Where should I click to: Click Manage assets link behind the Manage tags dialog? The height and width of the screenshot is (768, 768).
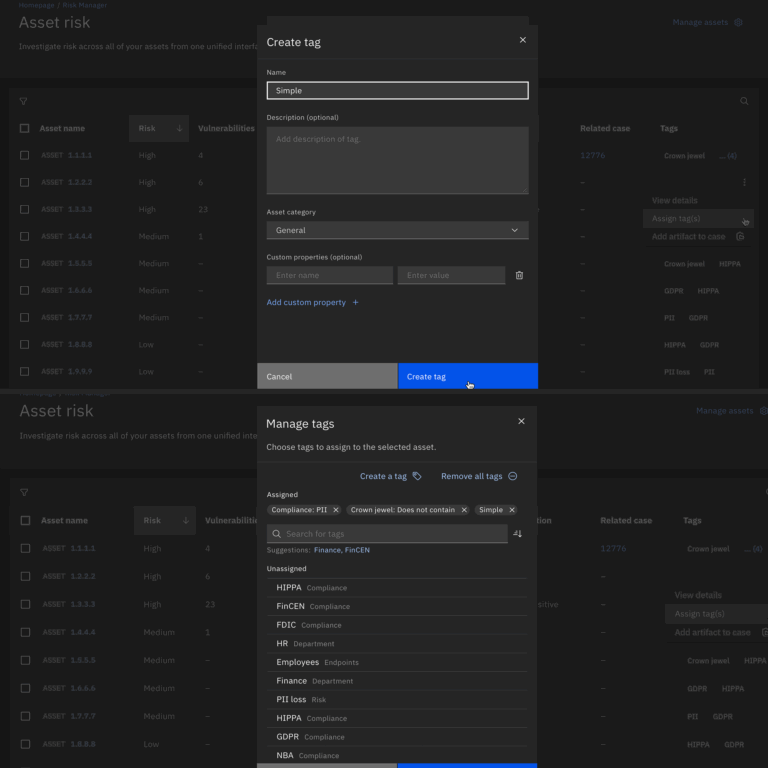coord(724,411)
